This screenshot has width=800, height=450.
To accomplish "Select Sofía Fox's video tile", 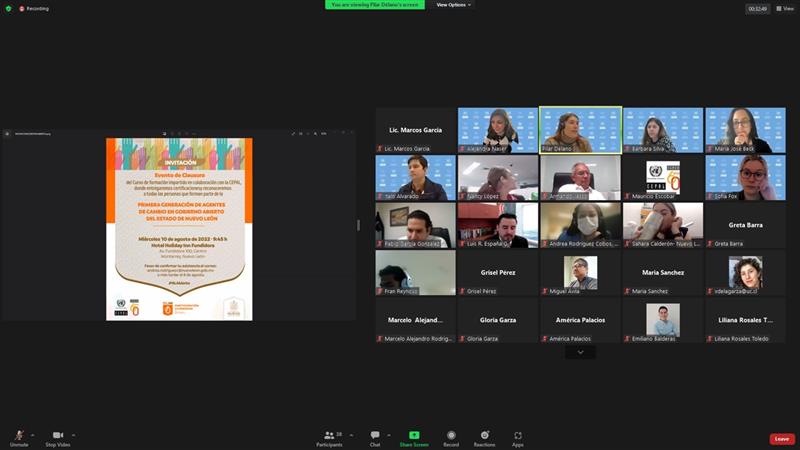I will pos(745,178).
